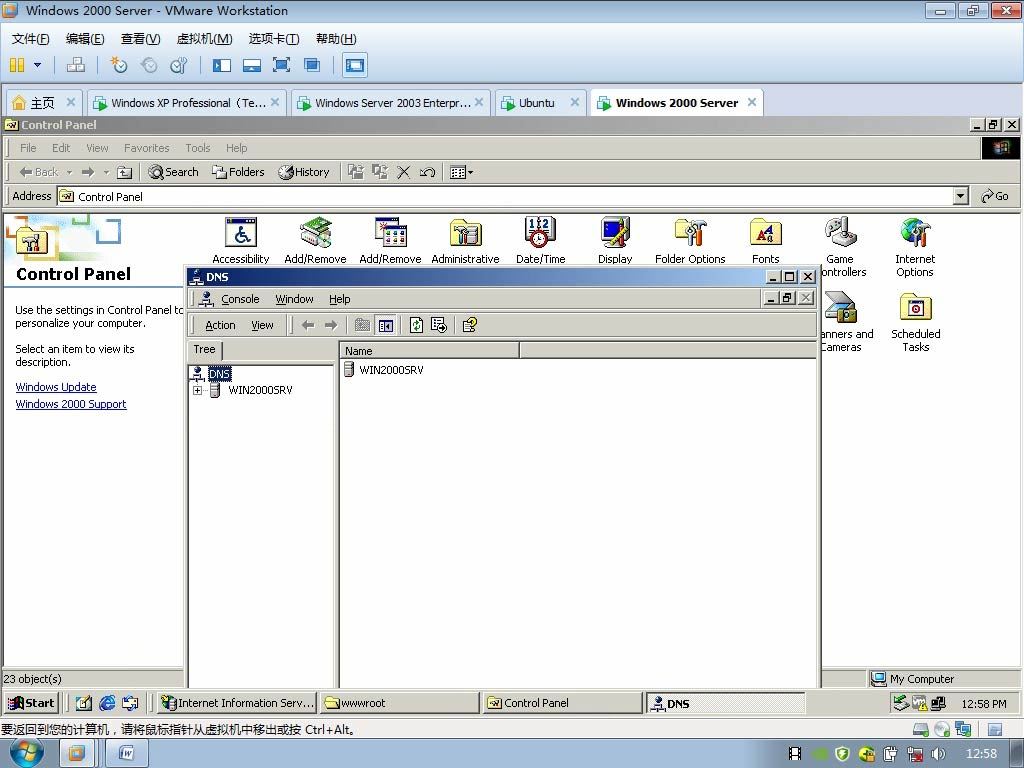Open Folder Options icon
The height and width of the screenshot is (768, 1024).
690,240
